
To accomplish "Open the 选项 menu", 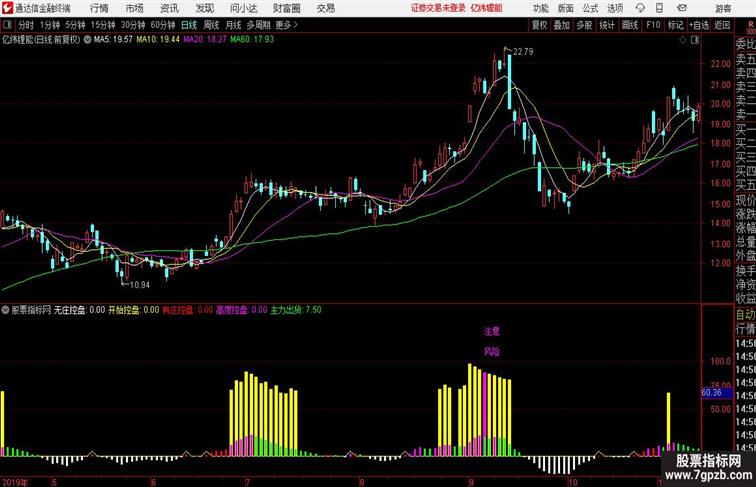I will pyautogui.click(x=615, y=8).
